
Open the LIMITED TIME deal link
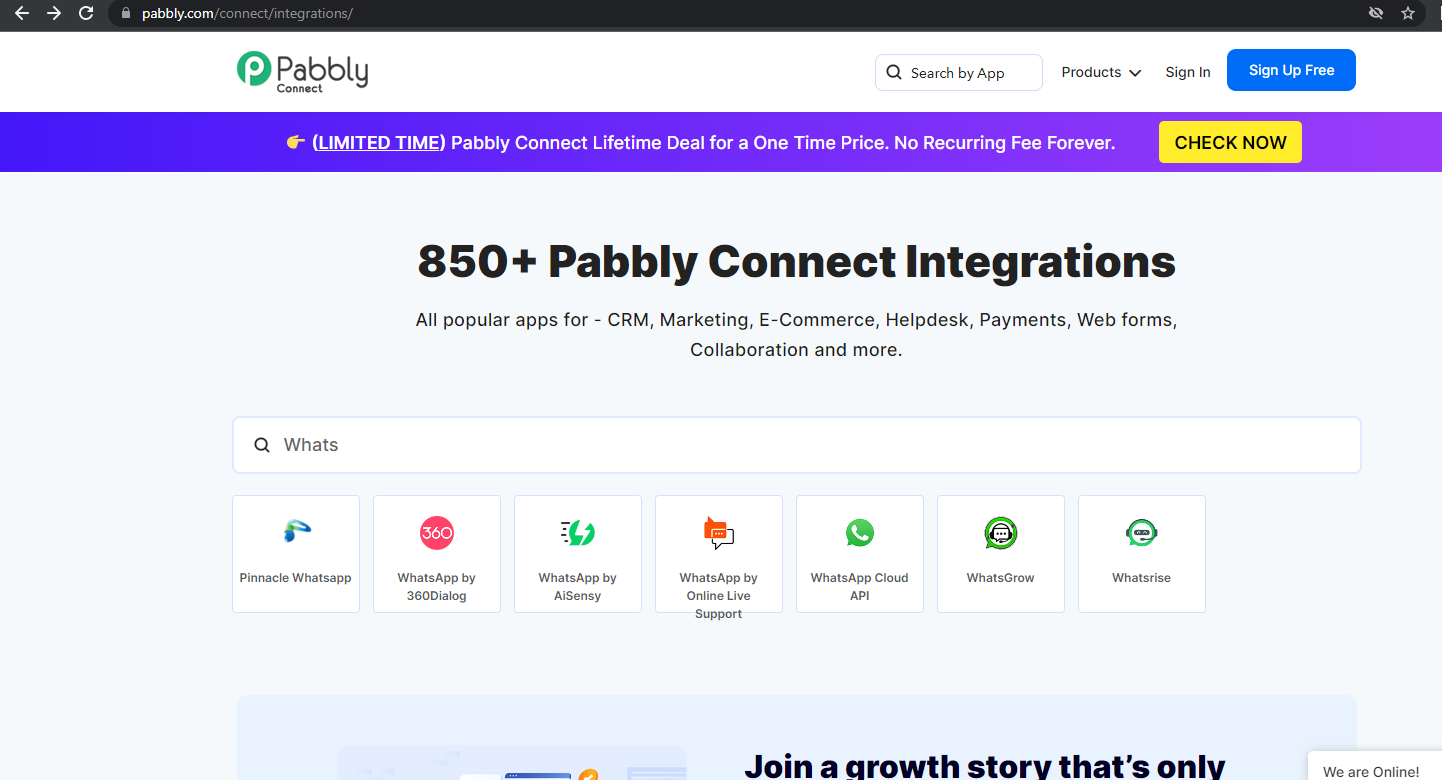point(379,143)
